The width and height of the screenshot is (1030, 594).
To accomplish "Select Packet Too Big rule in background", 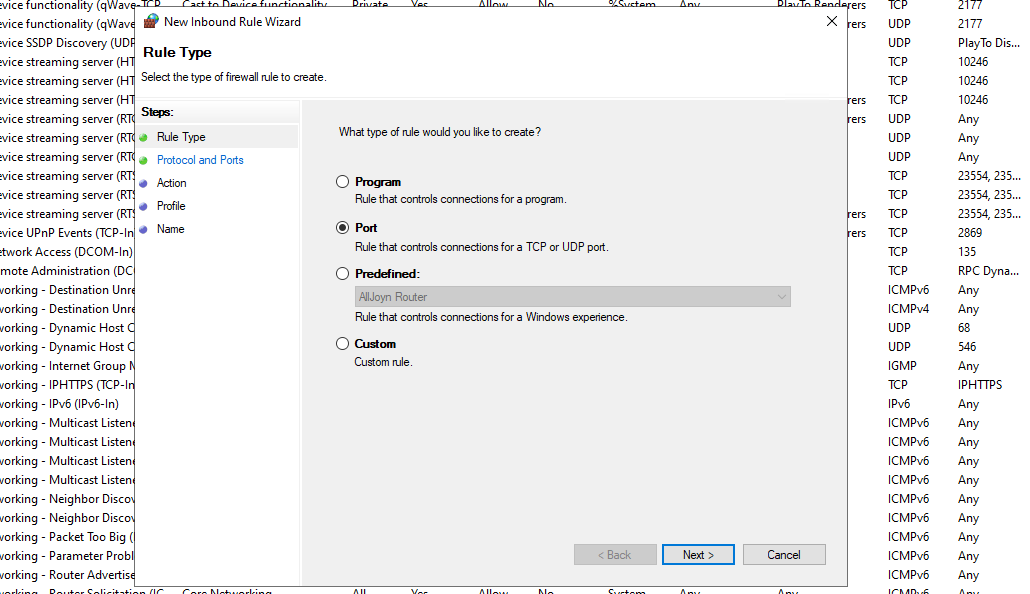I will [x=67, y=537].
